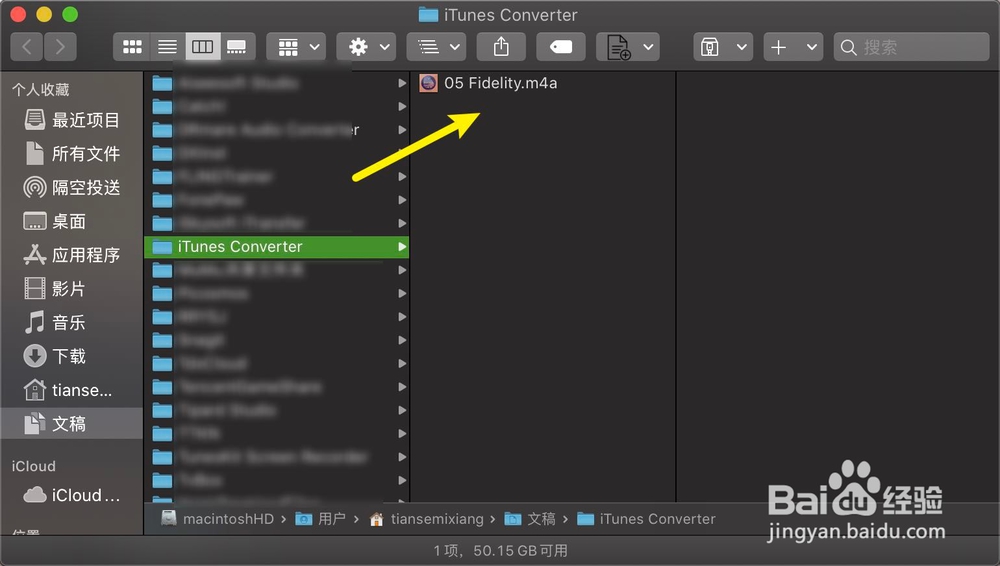Open 音乐 Music in the sidebar
The width and height of the screenshot is (1000, 566).
71,323
